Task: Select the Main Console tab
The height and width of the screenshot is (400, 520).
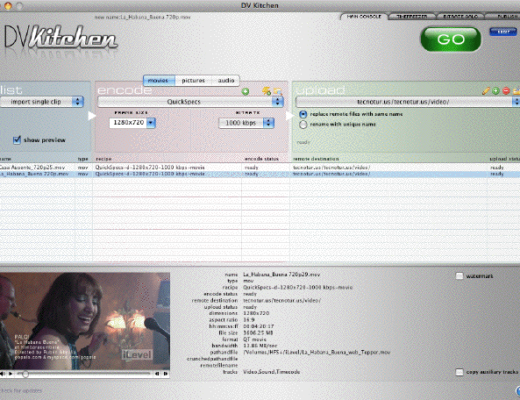Action: 364,16
